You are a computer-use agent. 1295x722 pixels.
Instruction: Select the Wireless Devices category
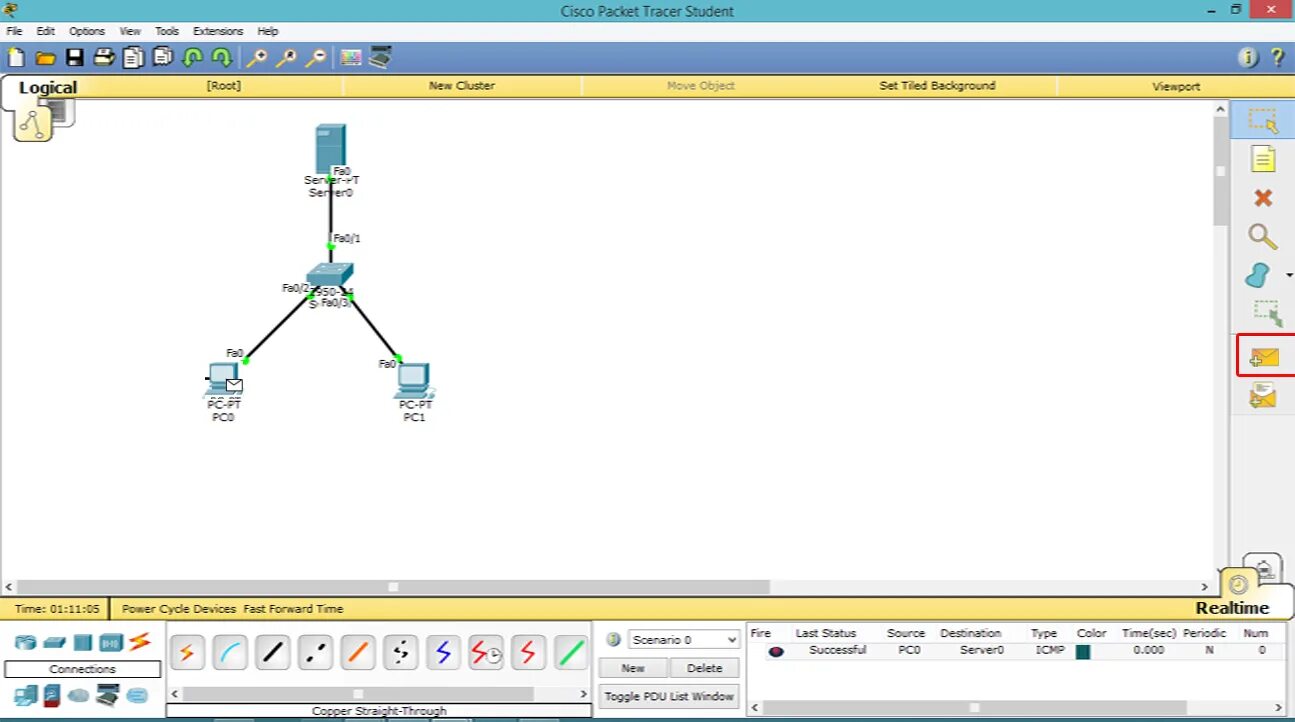coord(110,642)
